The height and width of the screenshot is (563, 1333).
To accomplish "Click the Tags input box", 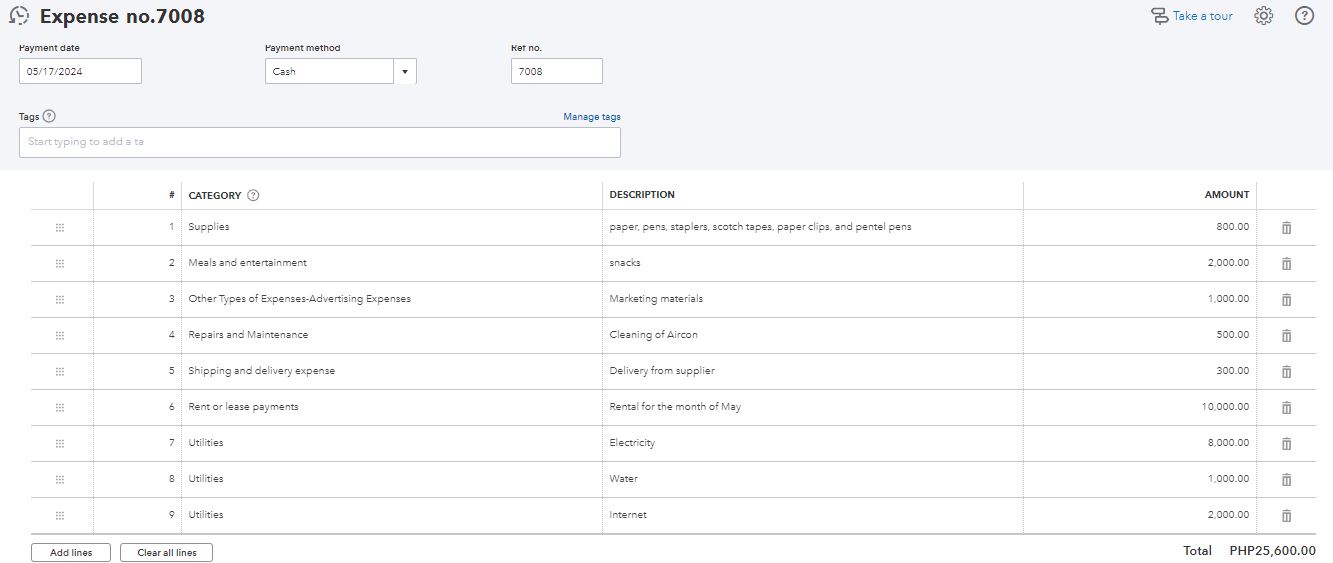I will click(x=319, y=142).
